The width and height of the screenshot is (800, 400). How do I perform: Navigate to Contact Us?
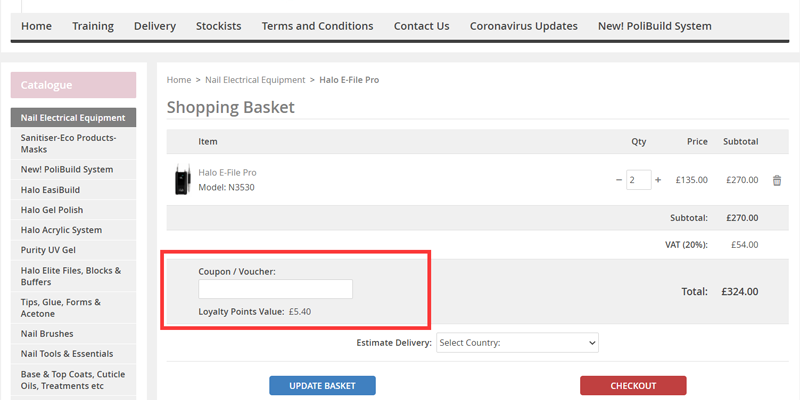click(x=421, y=26)
